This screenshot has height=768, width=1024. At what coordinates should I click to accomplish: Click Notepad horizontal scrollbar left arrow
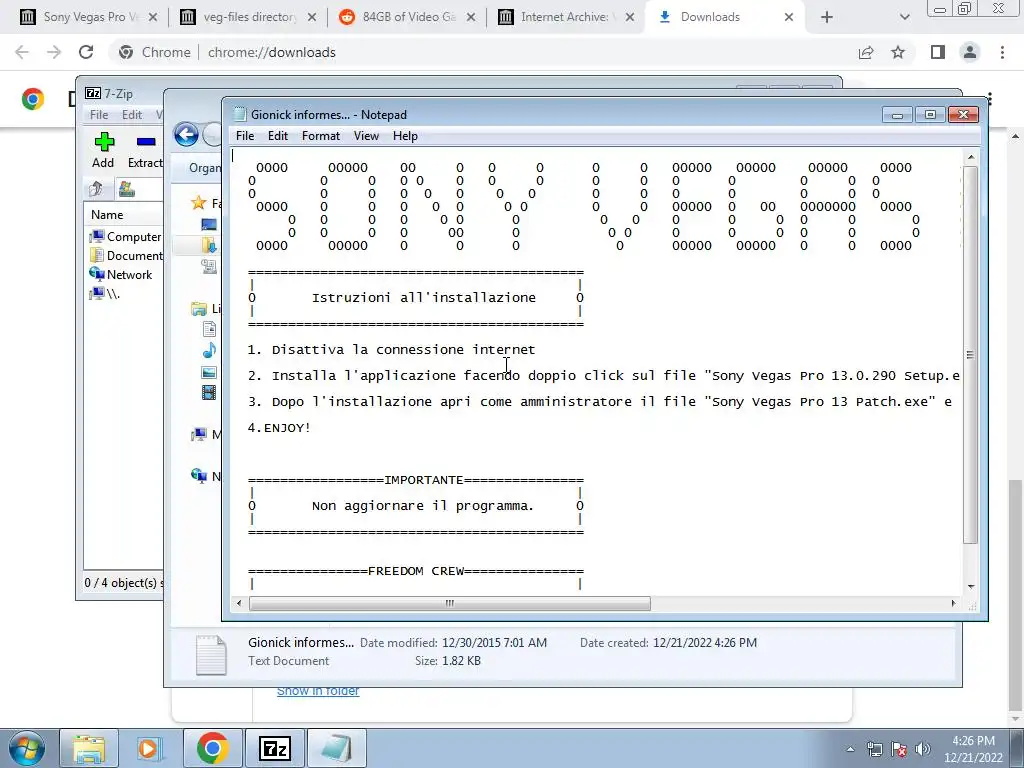(239, 603)
